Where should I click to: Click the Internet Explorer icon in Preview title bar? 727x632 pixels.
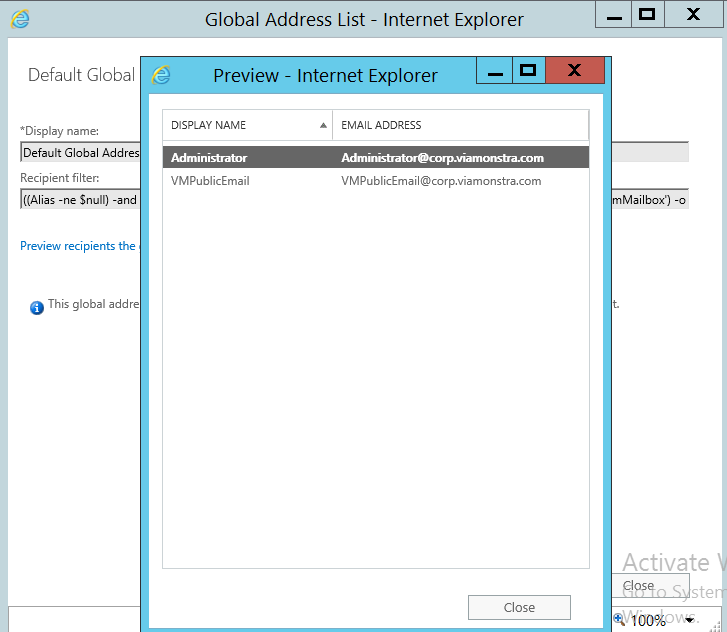pyautogui.click(x=161, y=75)
